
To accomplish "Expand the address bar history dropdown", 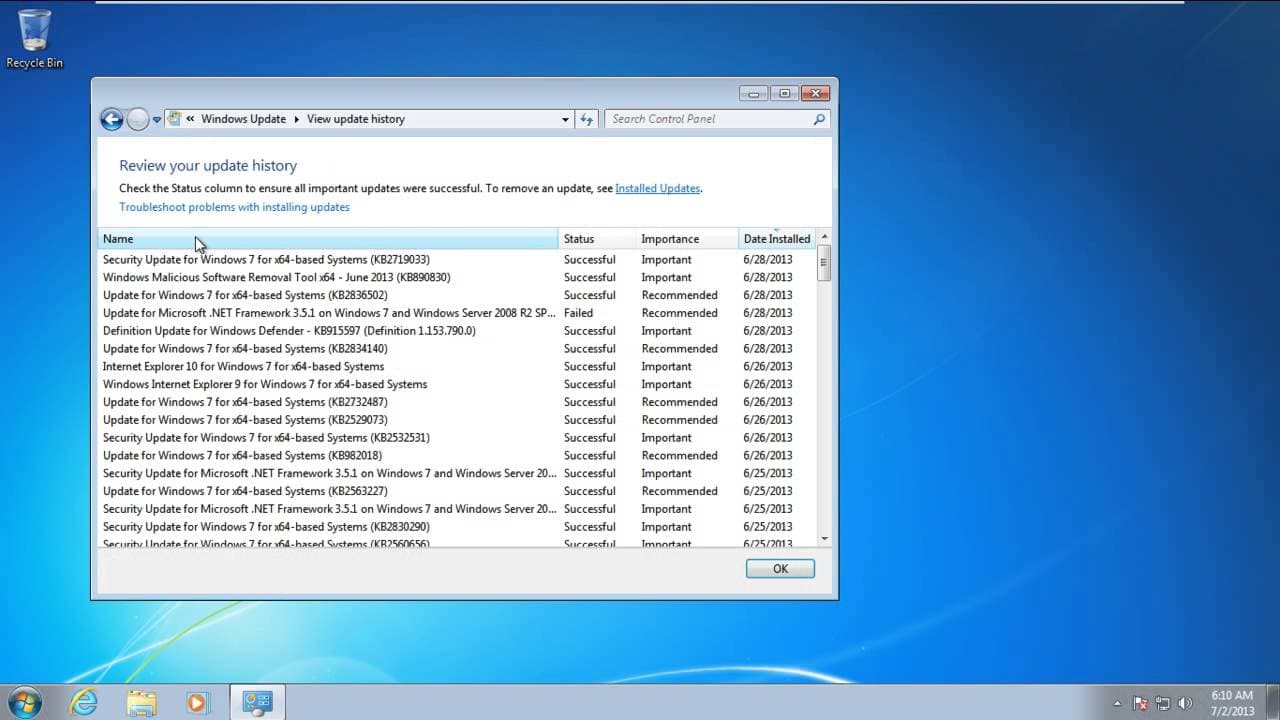I will pos(565,119).
